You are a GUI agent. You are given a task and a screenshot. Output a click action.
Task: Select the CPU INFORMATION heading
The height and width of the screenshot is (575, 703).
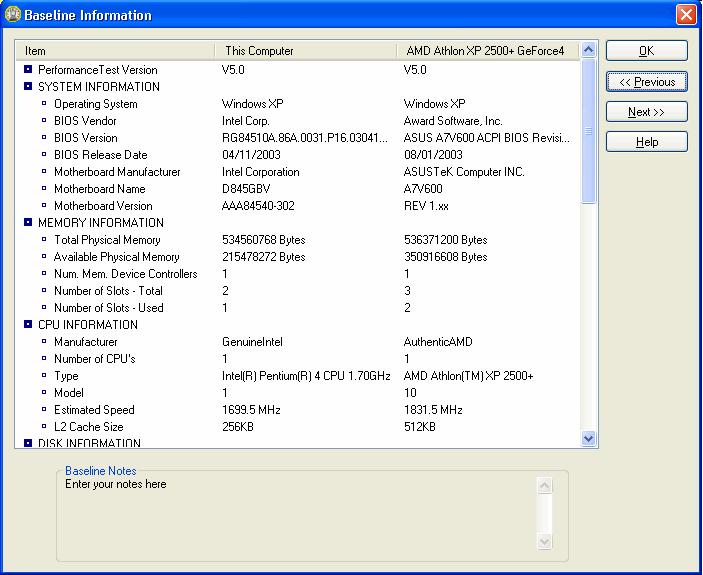pyautogui.click(x=88, y=324)
